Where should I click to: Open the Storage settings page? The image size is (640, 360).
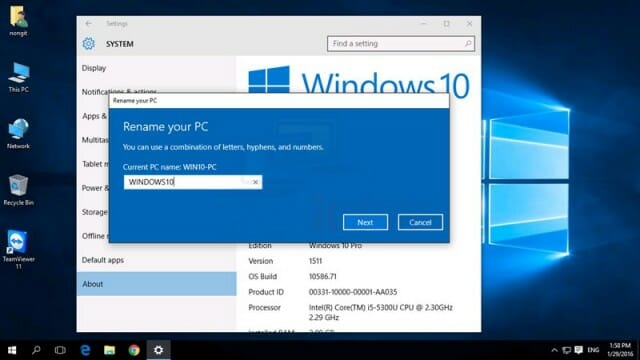[94, 212]
